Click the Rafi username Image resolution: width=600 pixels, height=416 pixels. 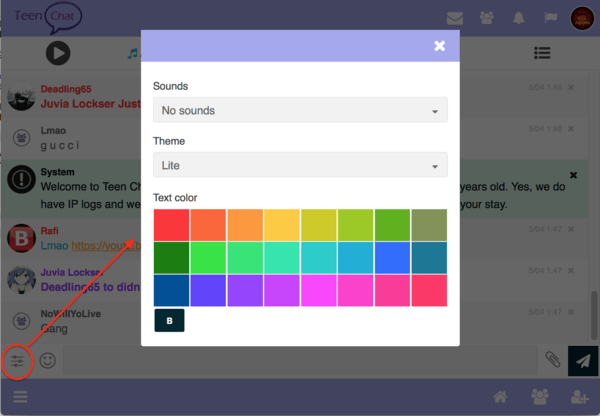(x=50, y=231)
